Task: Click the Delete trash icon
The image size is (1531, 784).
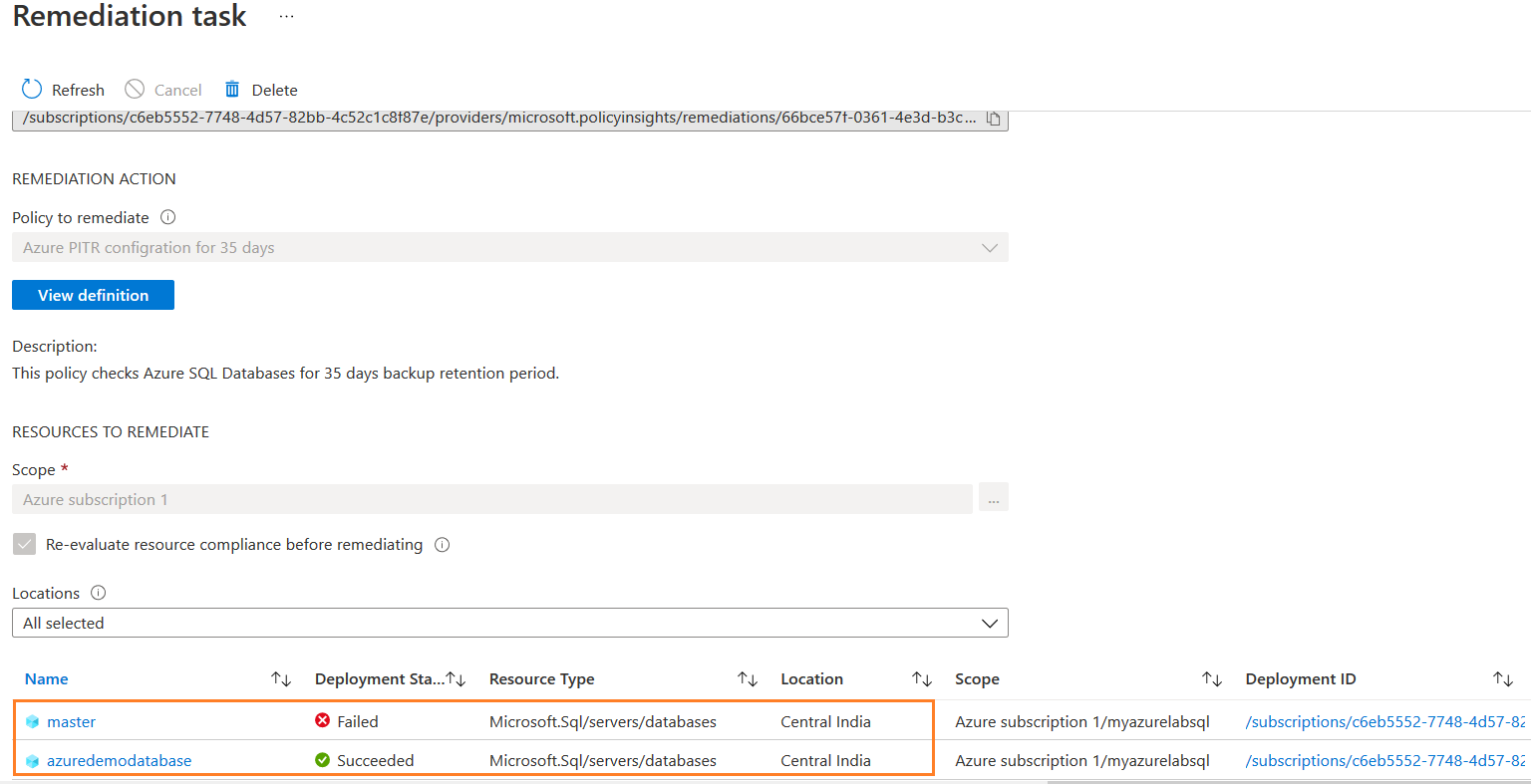Action: (x=232, y=90)
